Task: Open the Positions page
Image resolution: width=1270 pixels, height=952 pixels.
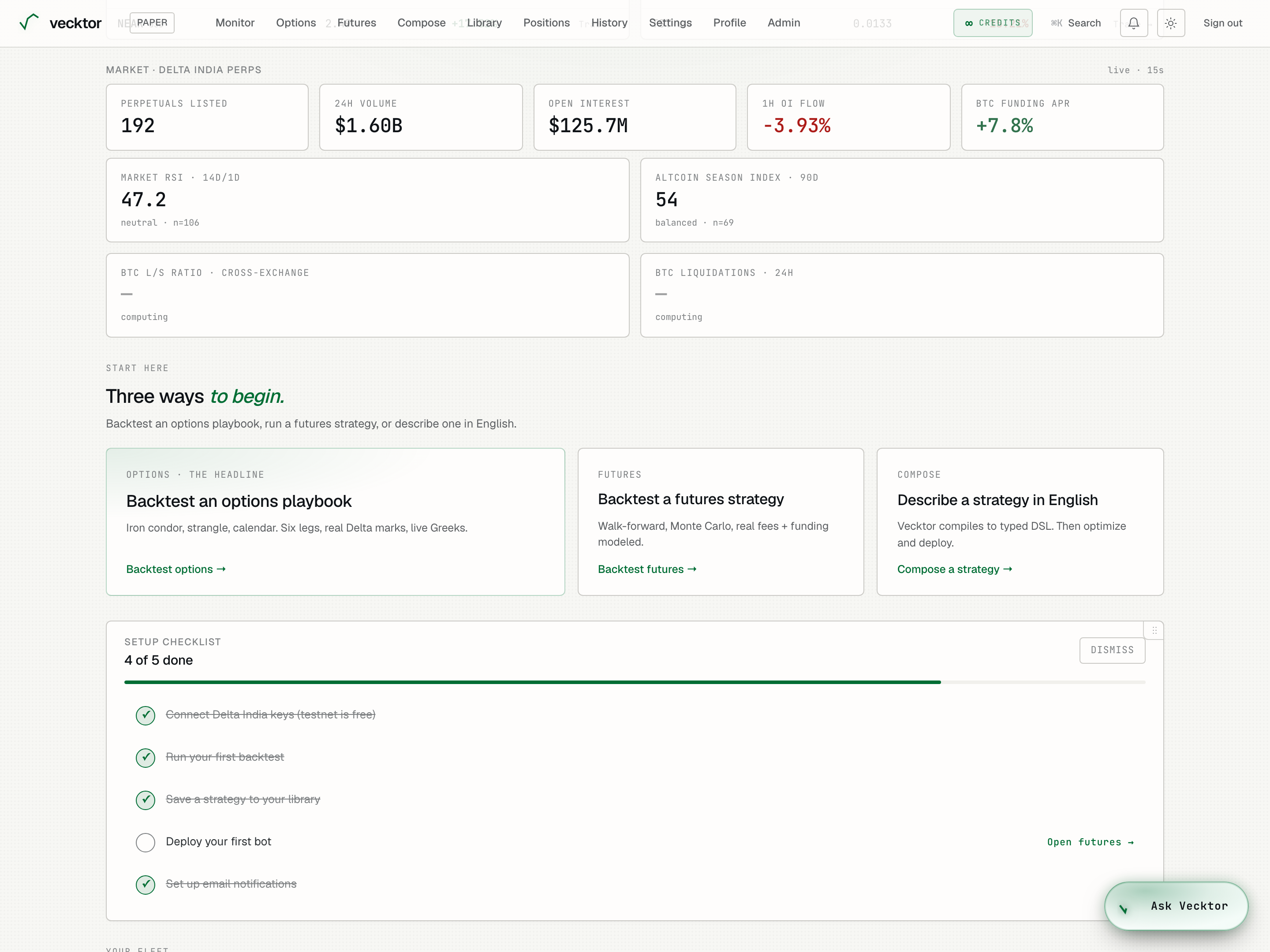Action: (546, 23)
